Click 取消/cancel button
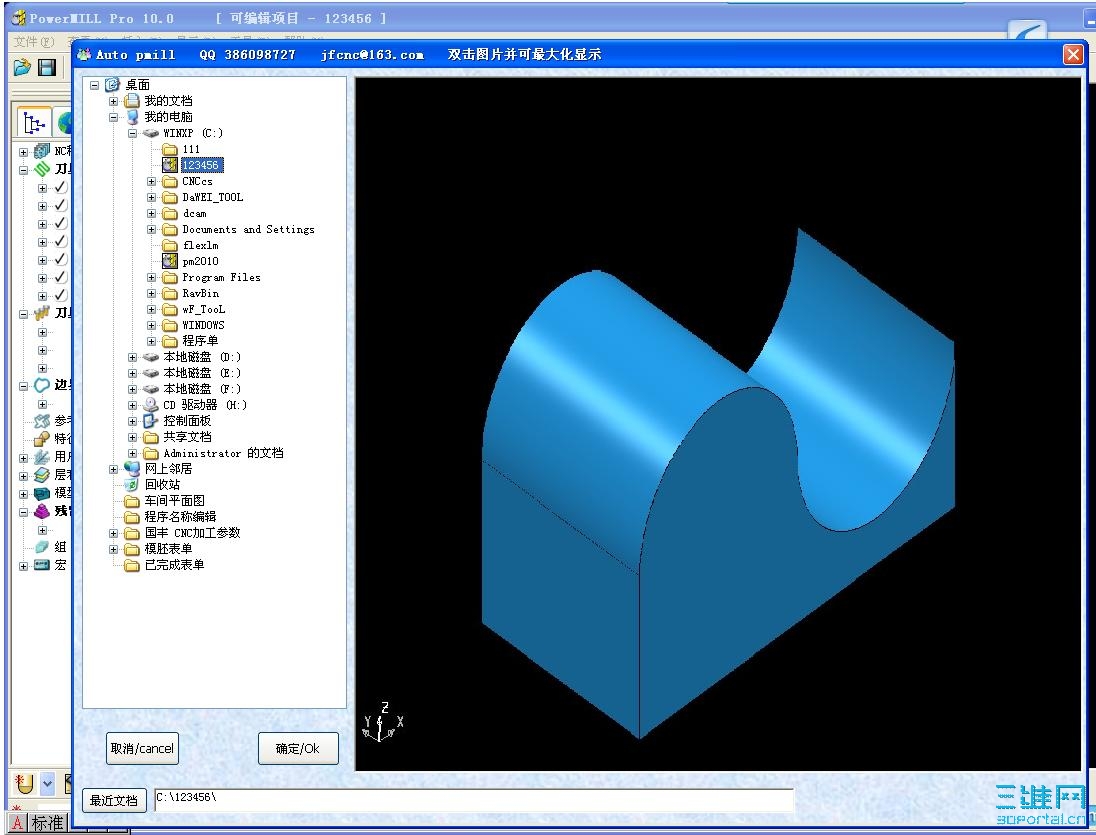1096x835 pixels. click(x=143, y=748)
